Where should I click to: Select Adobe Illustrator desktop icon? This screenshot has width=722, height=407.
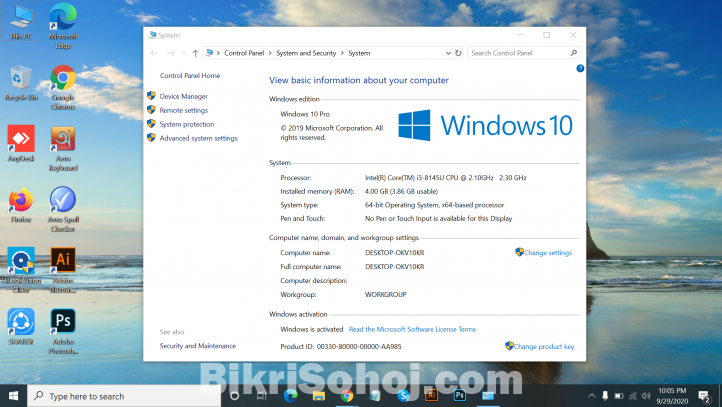(x=63, y=270)
